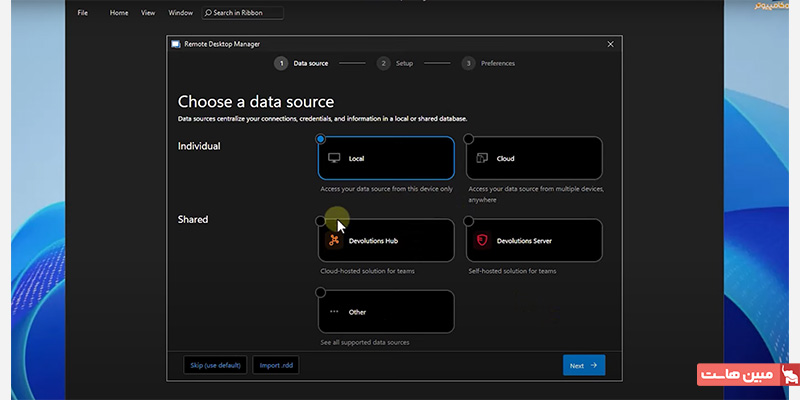The height and width of the screenshot is (400, 800).
Task: Click the Local card label
Action: (x=356, y=159)
